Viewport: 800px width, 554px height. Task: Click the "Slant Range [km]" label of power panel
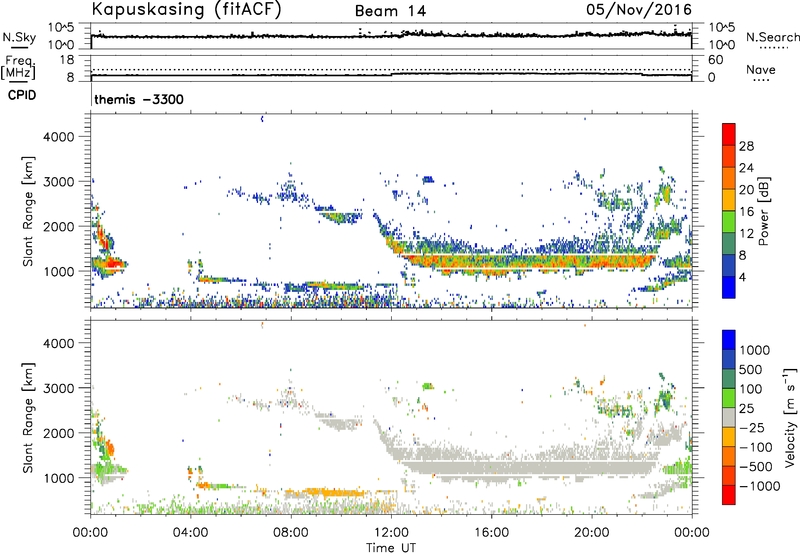[x=28, y=211]
